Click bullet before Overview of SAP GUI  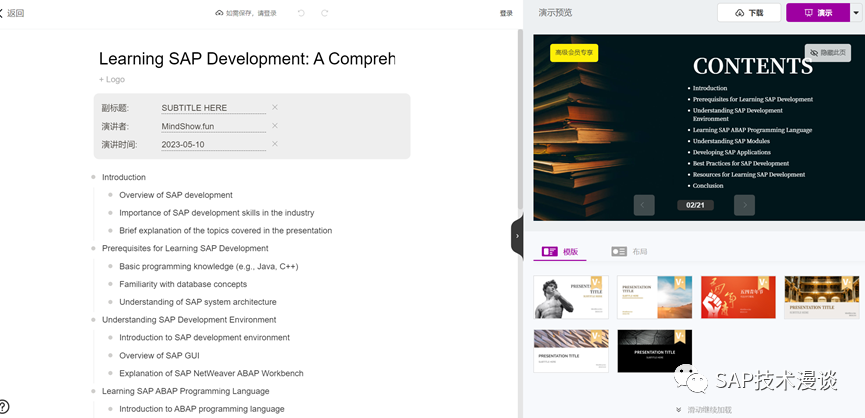coord(110,355)
